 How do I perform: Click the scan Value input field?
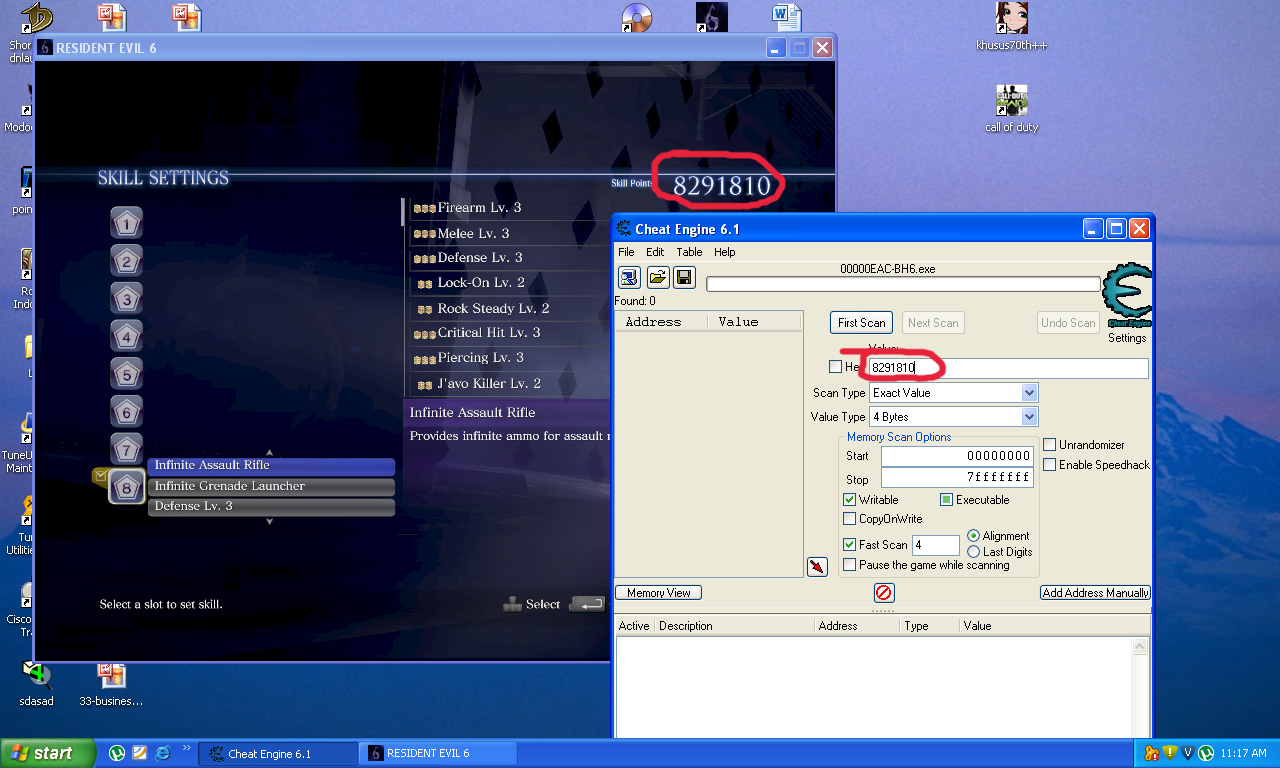pyautogui.click(x=1008, y=368)
